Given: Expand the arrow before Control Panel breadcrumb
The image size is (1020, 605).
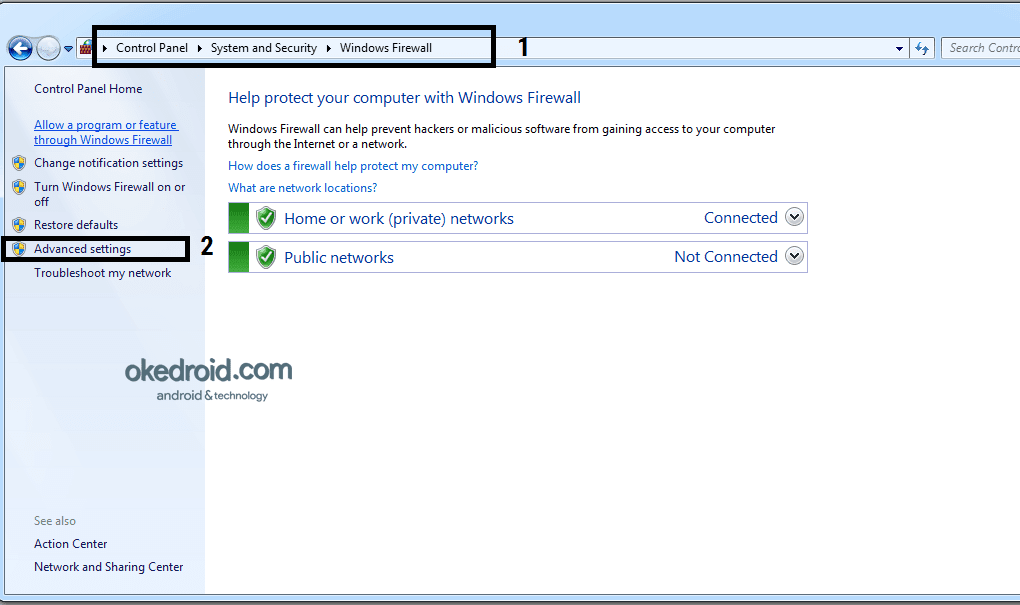Looking at the screenshot, I should point(105,48).
